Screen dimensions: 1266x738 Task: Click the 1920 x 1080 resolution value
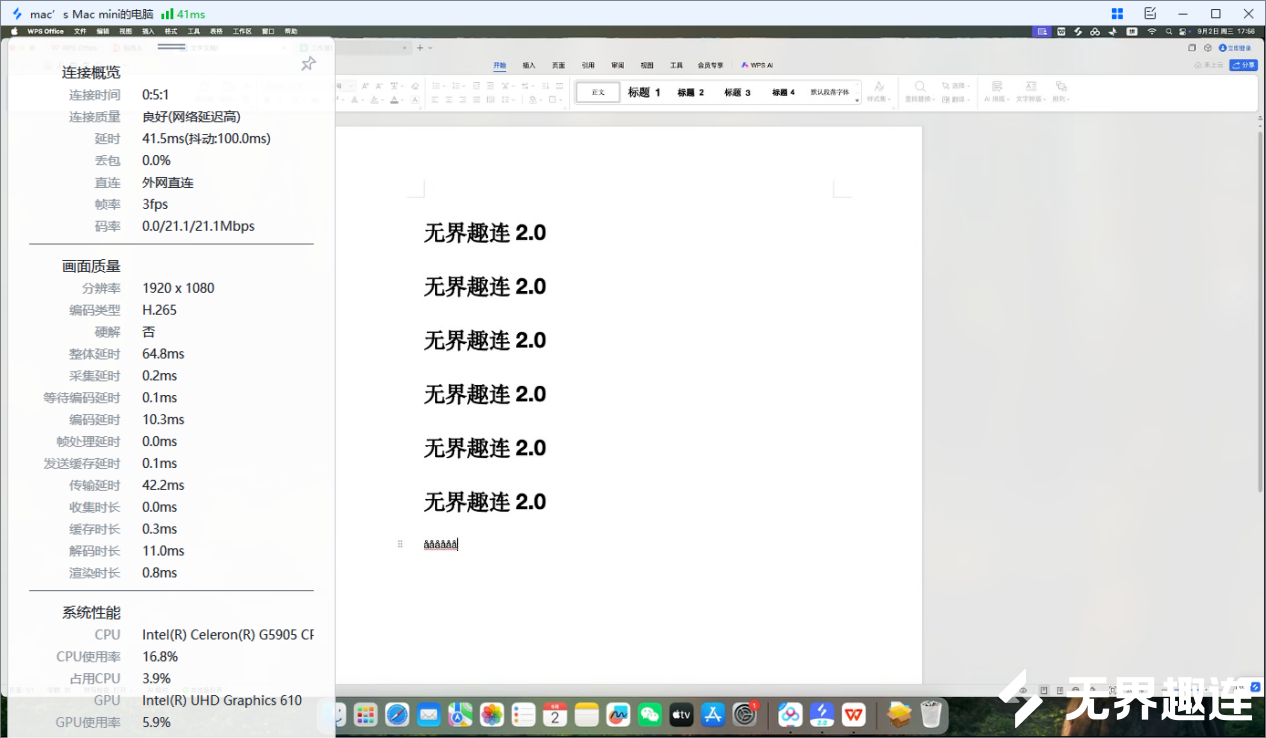coord(178,288)
